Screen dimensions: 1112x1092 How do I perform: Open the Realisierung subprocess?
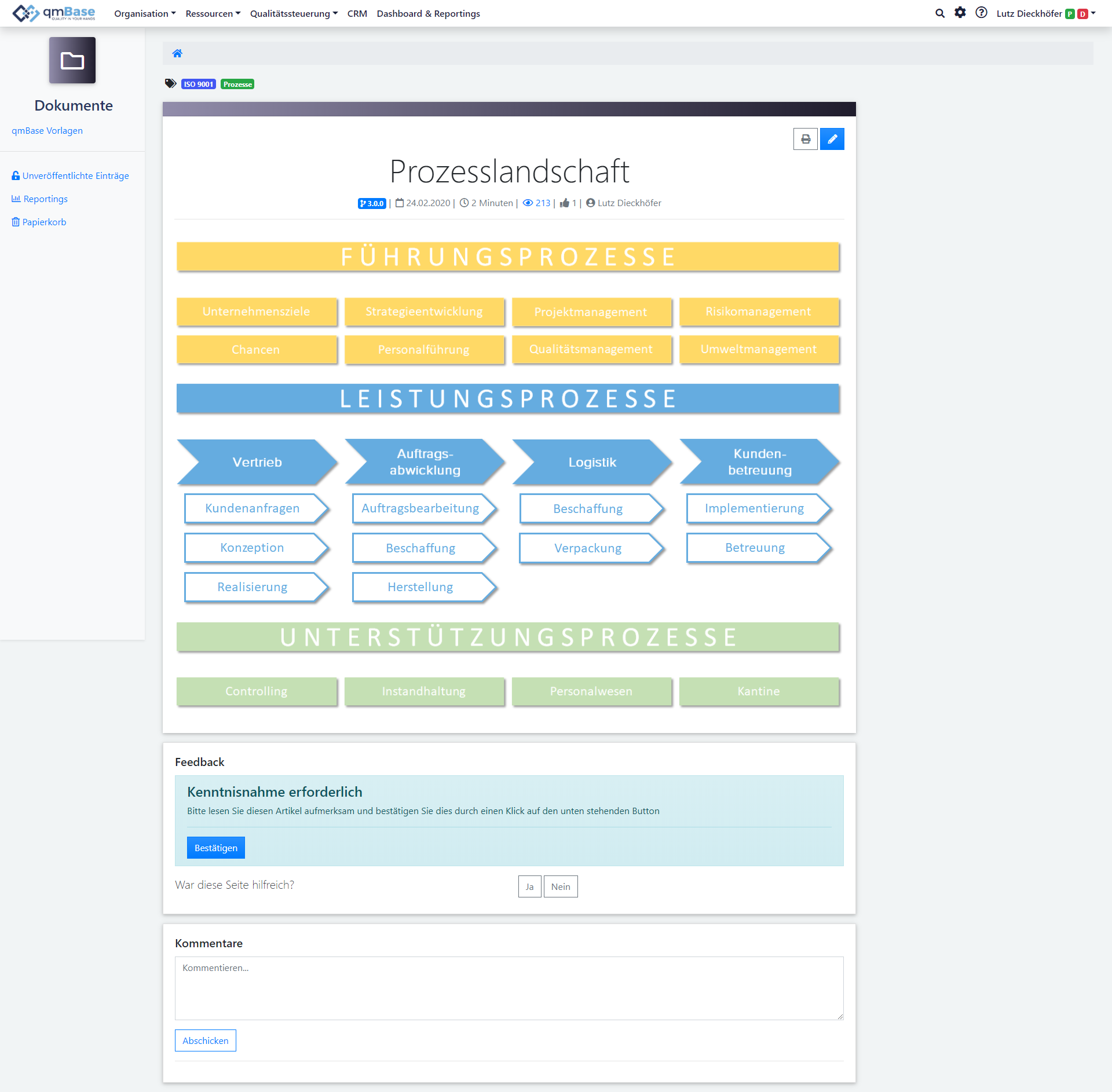(257, 587)
